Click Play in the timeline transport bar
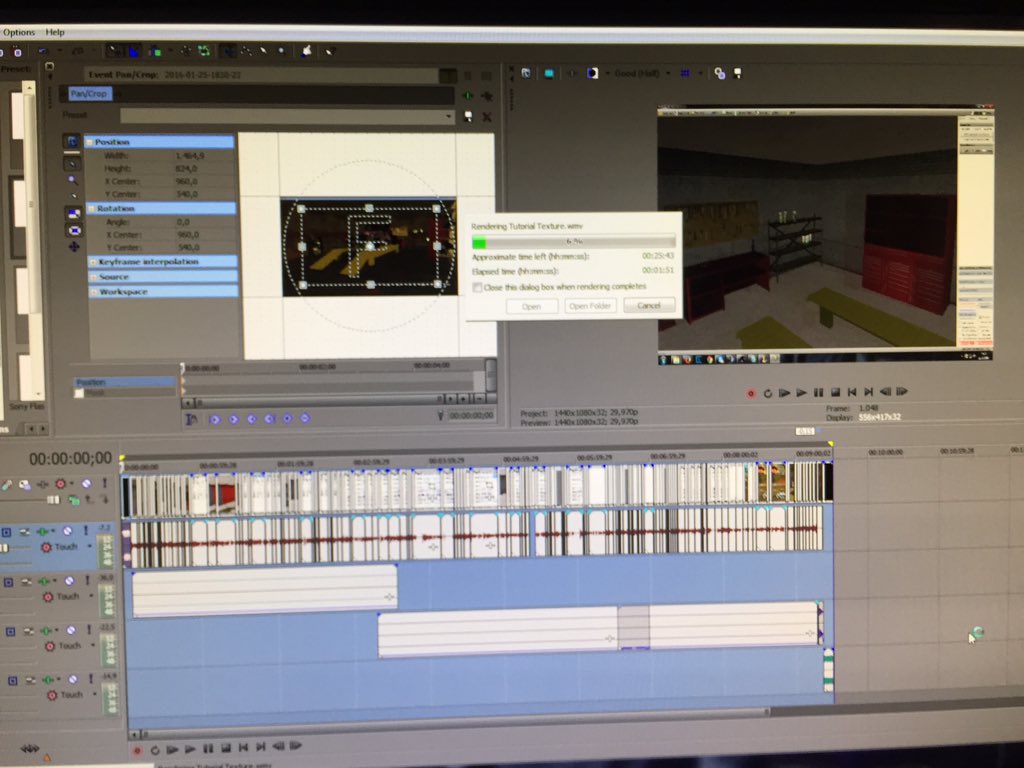The width and height of the screenshot is (1024, 768). tap(190, 748)
